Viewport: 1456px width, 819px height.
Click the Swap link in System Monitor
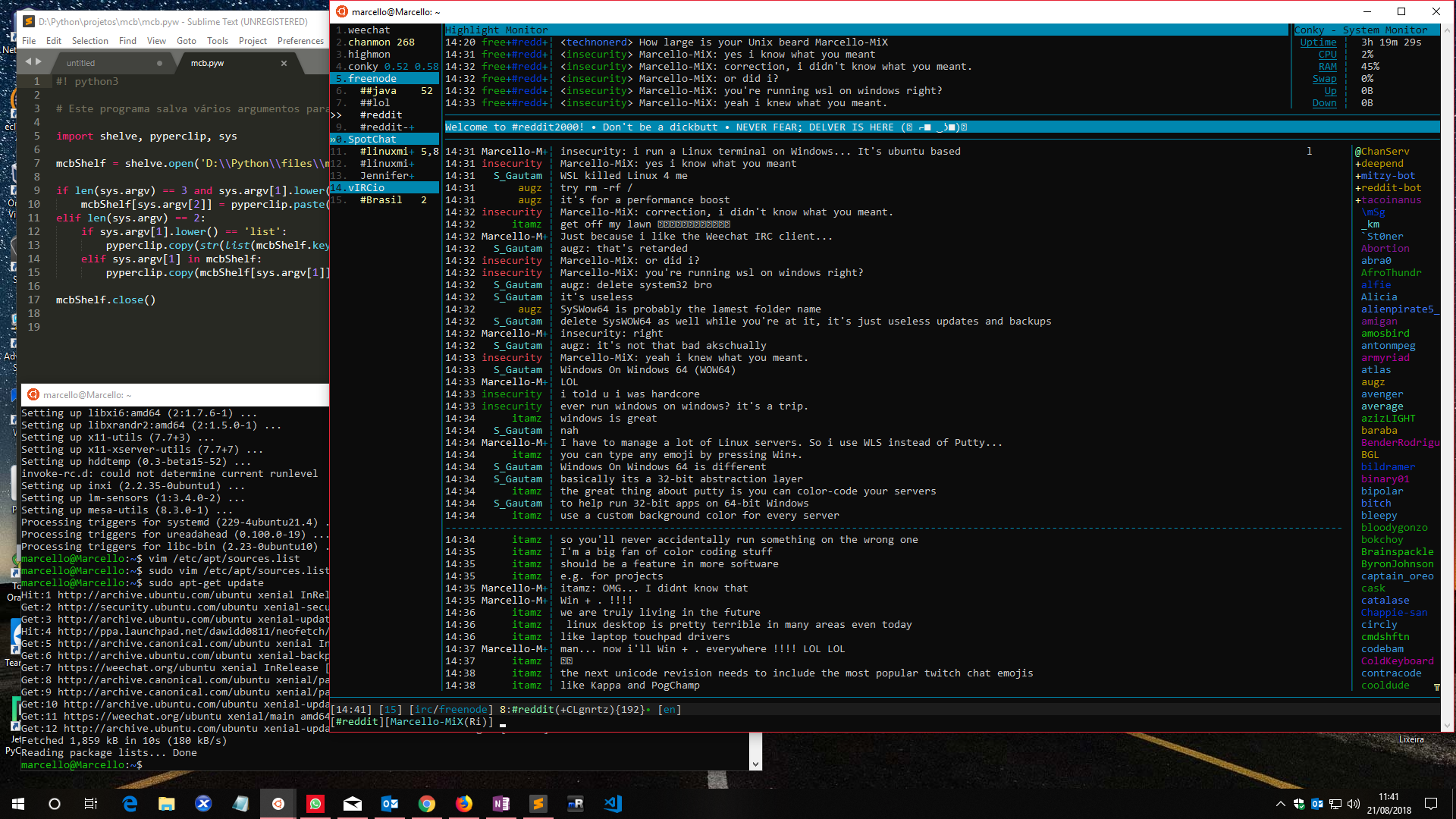click(1324, 79)
